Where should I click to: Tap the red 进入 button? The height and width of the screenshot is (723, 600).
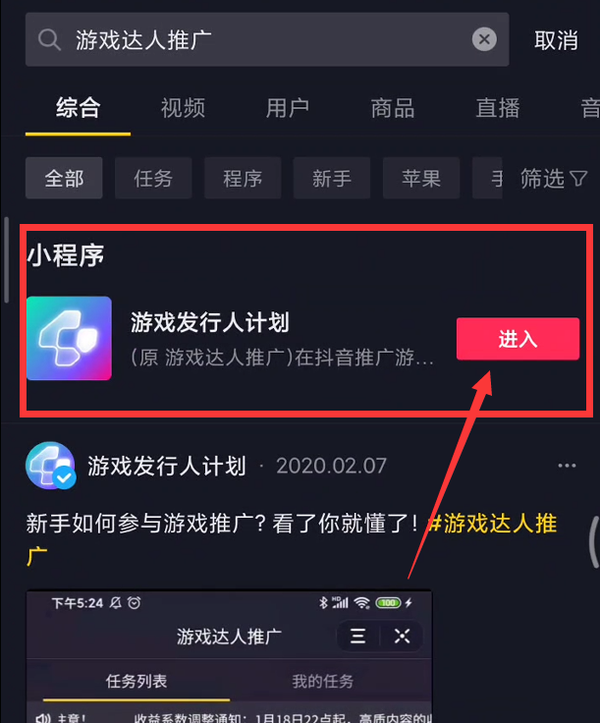[x=518, y=338]
